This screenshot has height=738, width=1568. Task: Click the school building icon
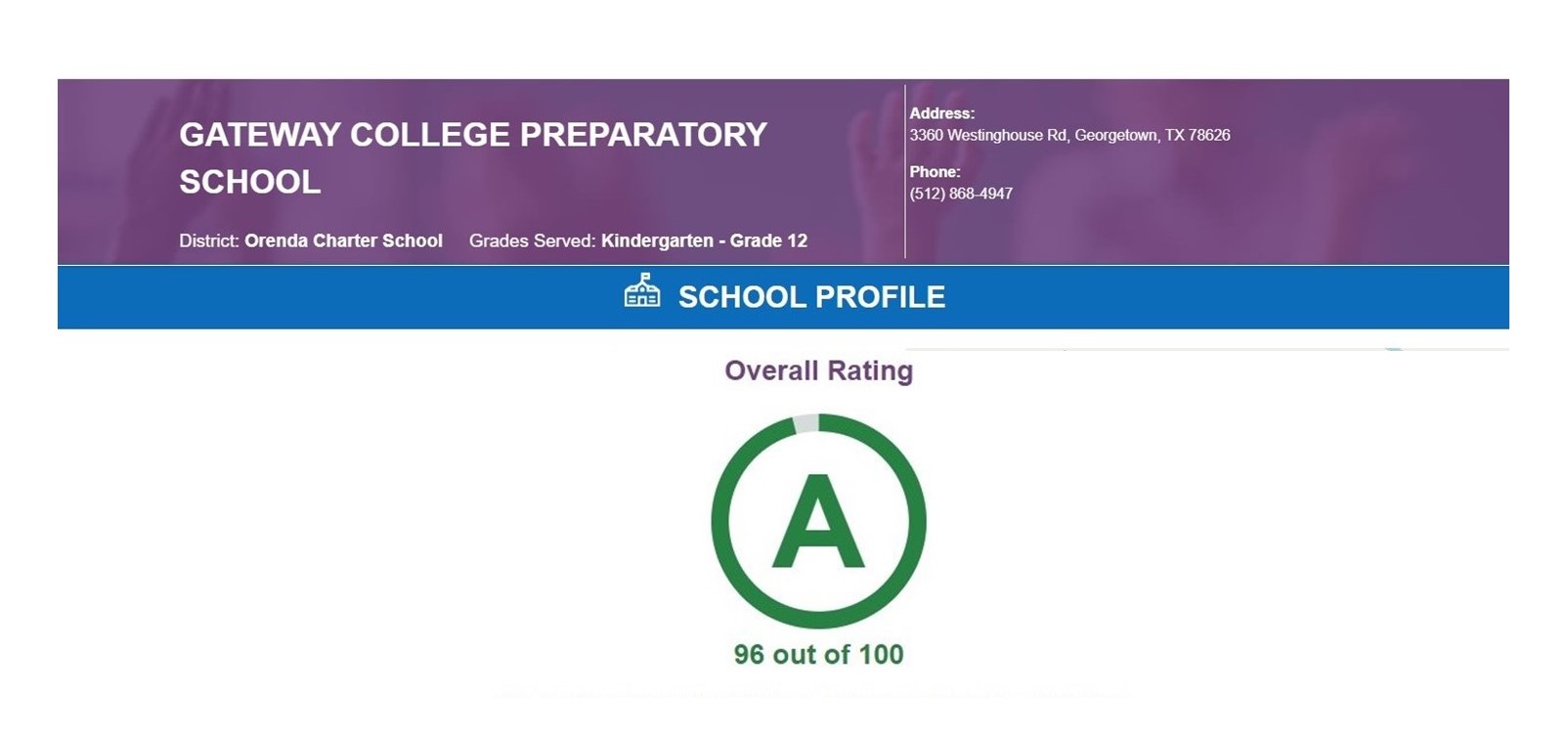(642, 290)
